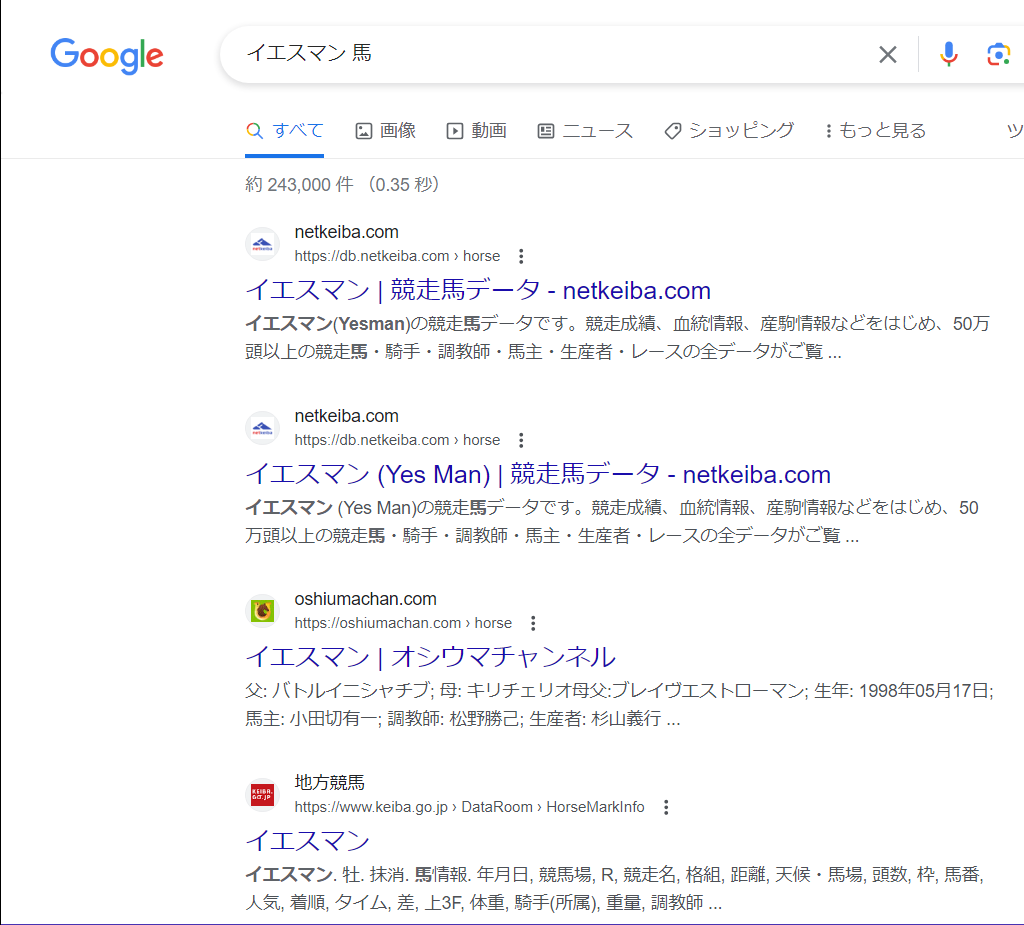Expand the もっと見る menu

click(875, 131)
